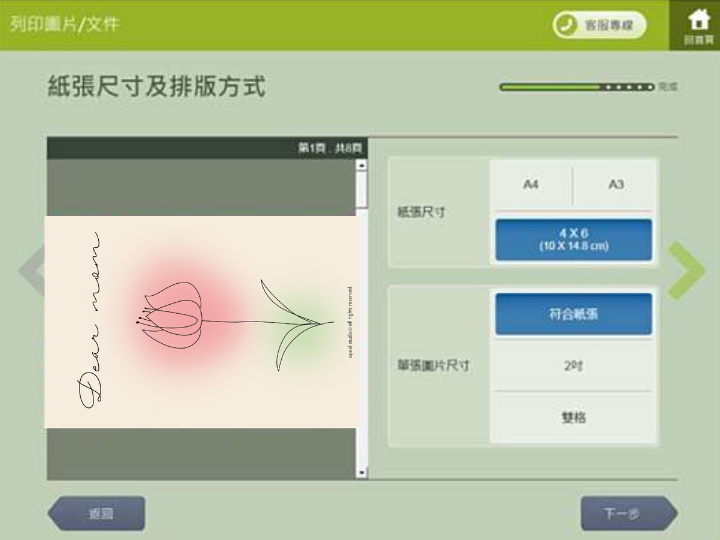The height and width of the screenshot is (540, 720).
Task: Click the 第1頁 共8頁 page indicator
Action: (x=329, y=148)
